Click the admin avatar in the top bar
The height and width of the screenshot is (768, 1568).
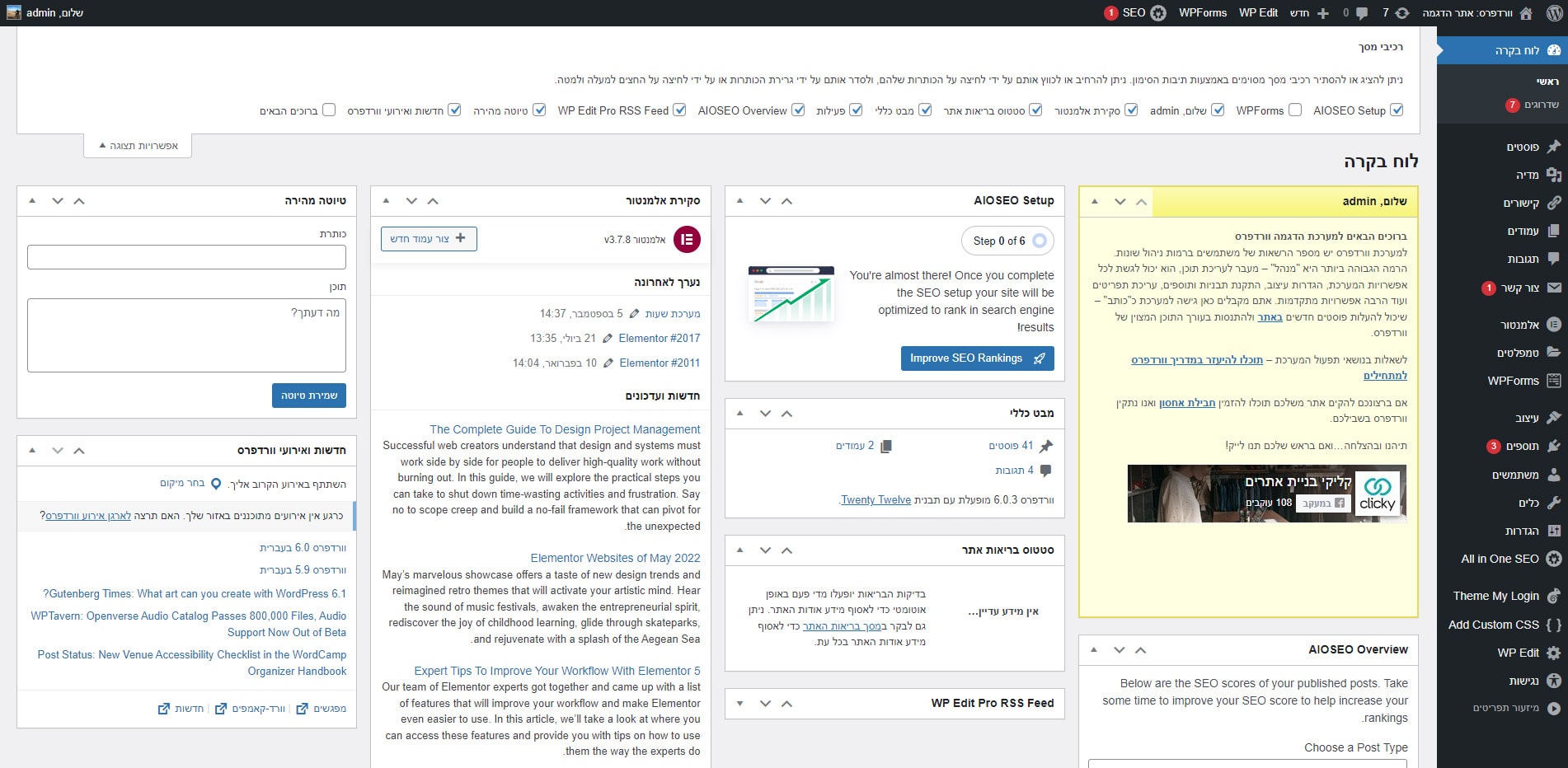coord(14,12)
